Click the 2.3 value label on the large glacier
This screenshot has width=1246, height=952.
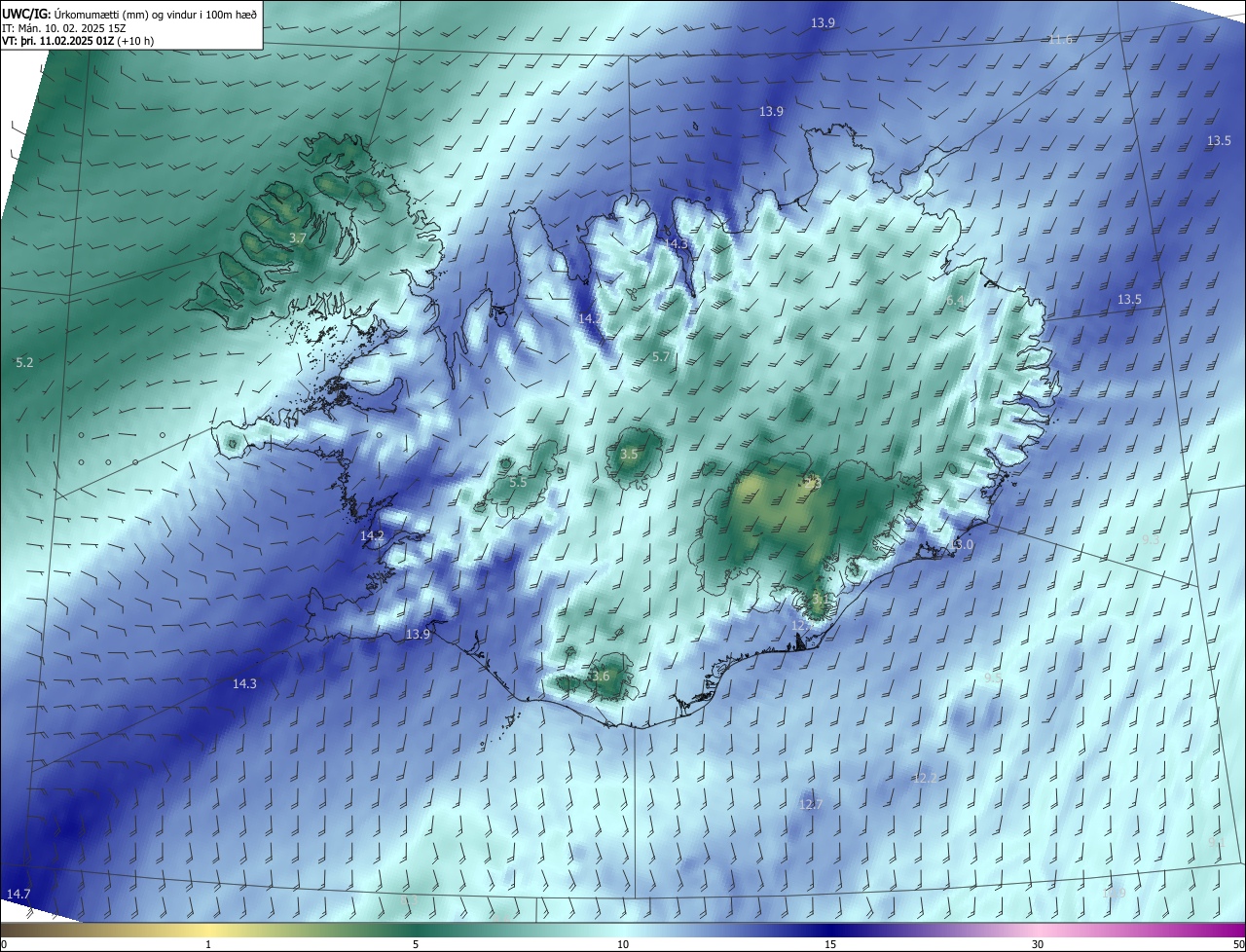click(x=813, y=483)
